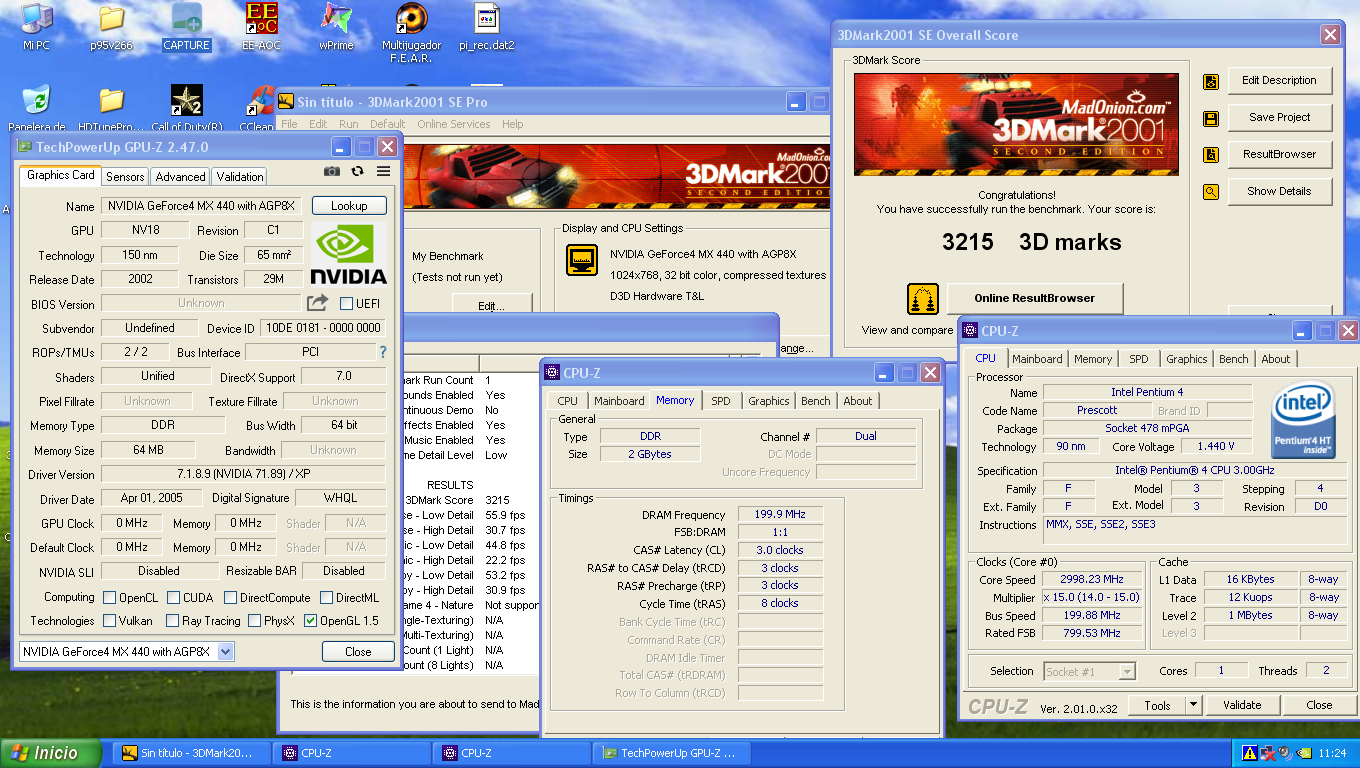Open Multijugador F.E.A.R. desktop shortcut
This screenshot has height=768, width=1360.
(x=410, y=33)
